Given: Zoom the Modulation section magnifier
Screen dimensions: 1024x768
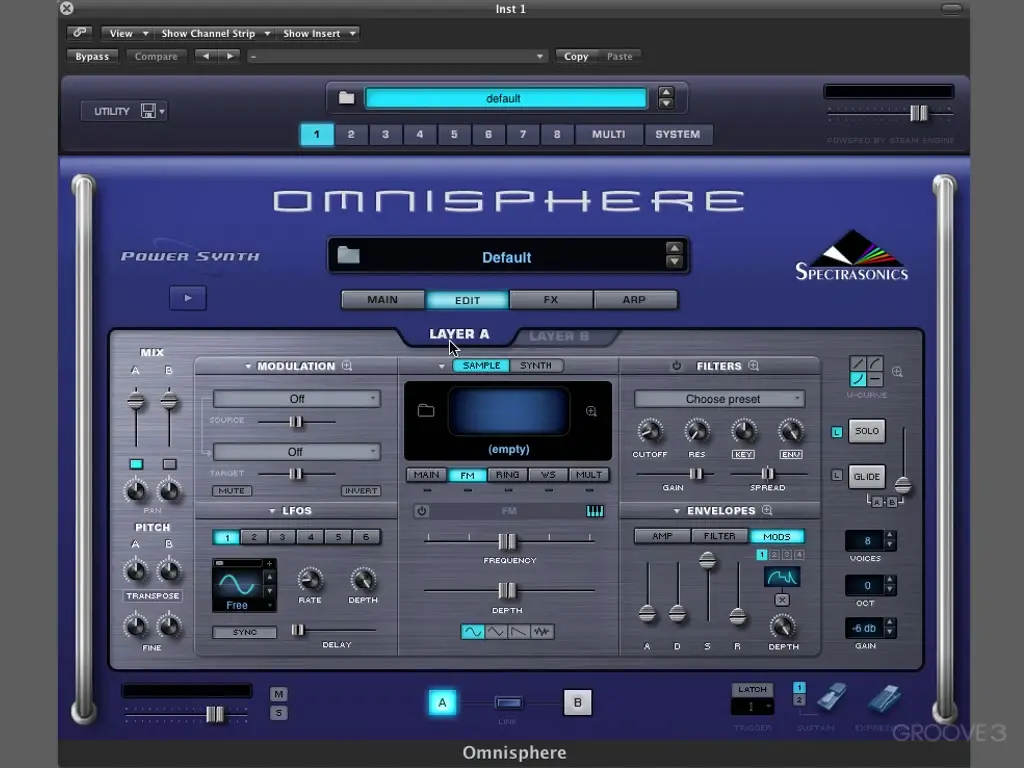Looking at the screenshot, I should click(347, 366).
